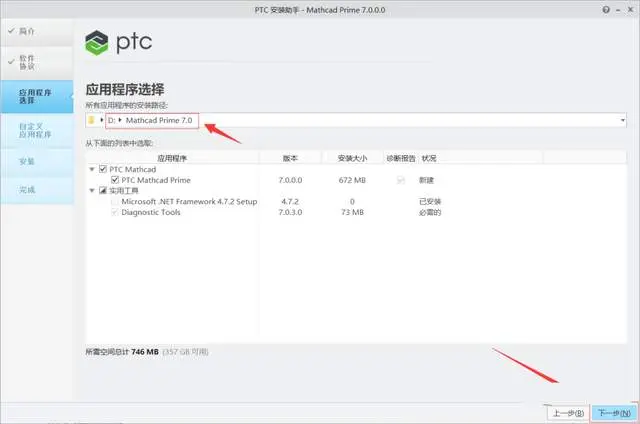Click the arrow before D: in the path
The width and height of the screenshot is (640, 424).
pos(101,120)
